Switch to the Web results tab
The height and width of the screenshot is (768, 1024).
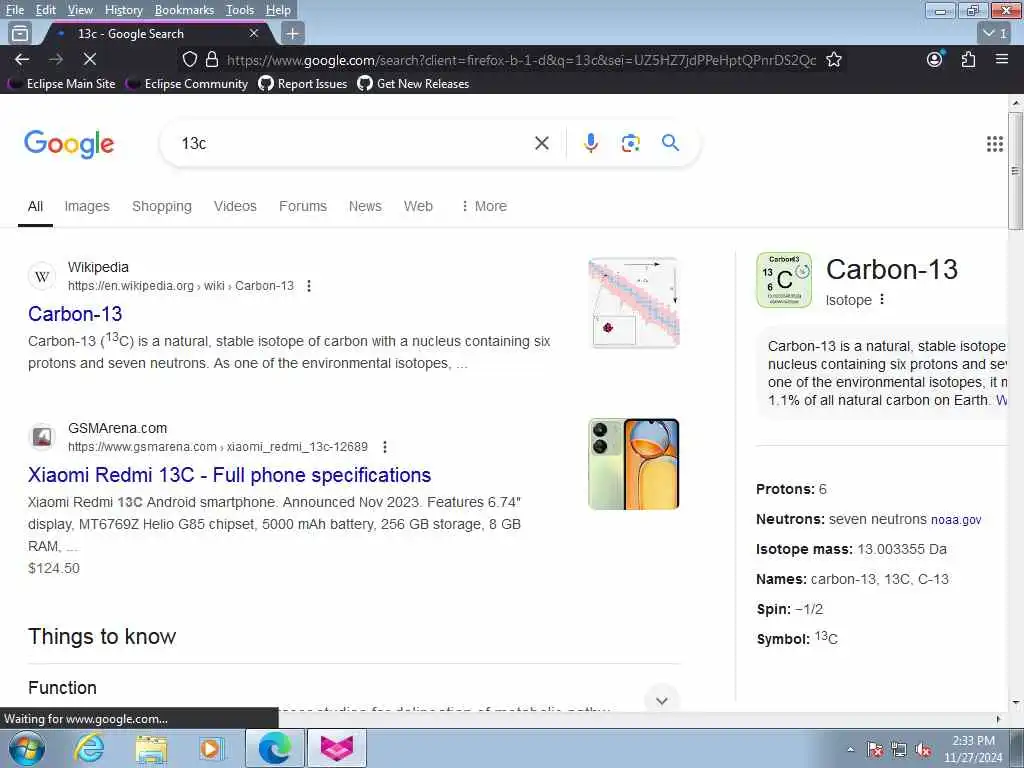pos(418,206)
